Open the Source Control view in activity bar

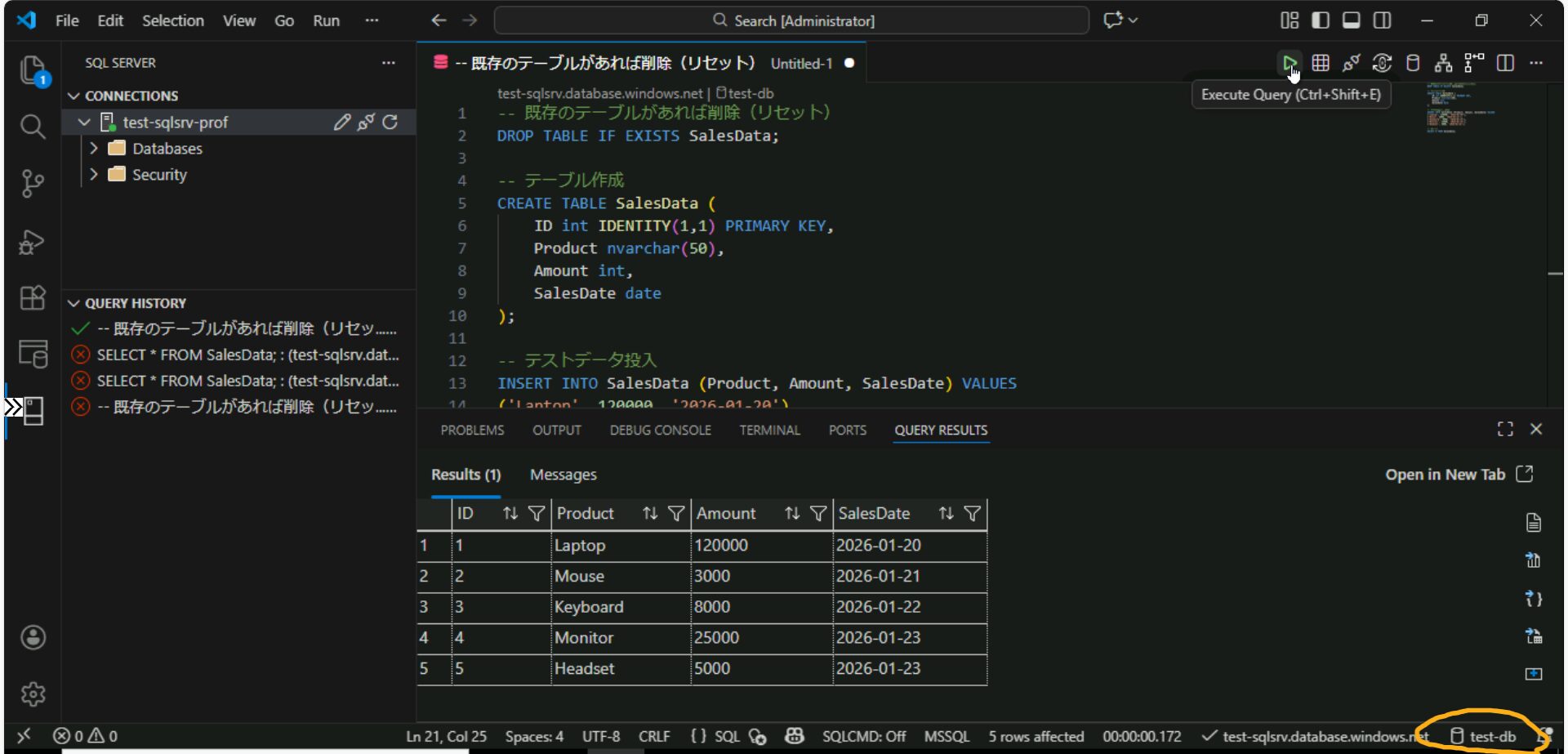[x=32, y=184]
